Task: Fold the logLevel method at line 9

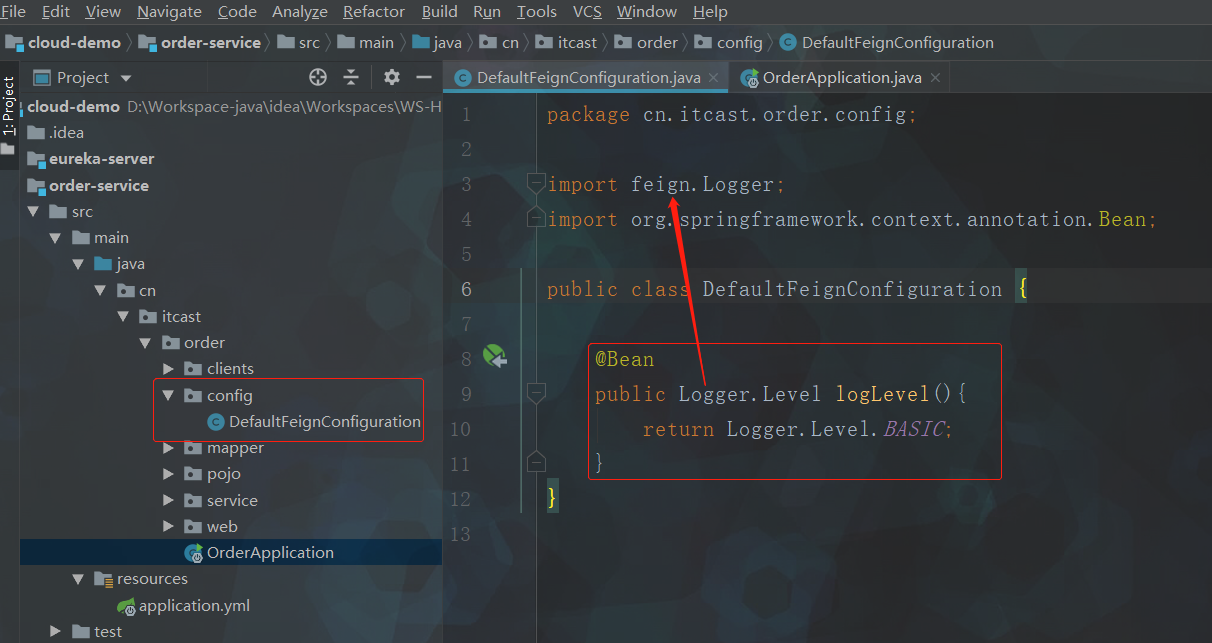Action: pyautogui.click(x=536, y=393)
